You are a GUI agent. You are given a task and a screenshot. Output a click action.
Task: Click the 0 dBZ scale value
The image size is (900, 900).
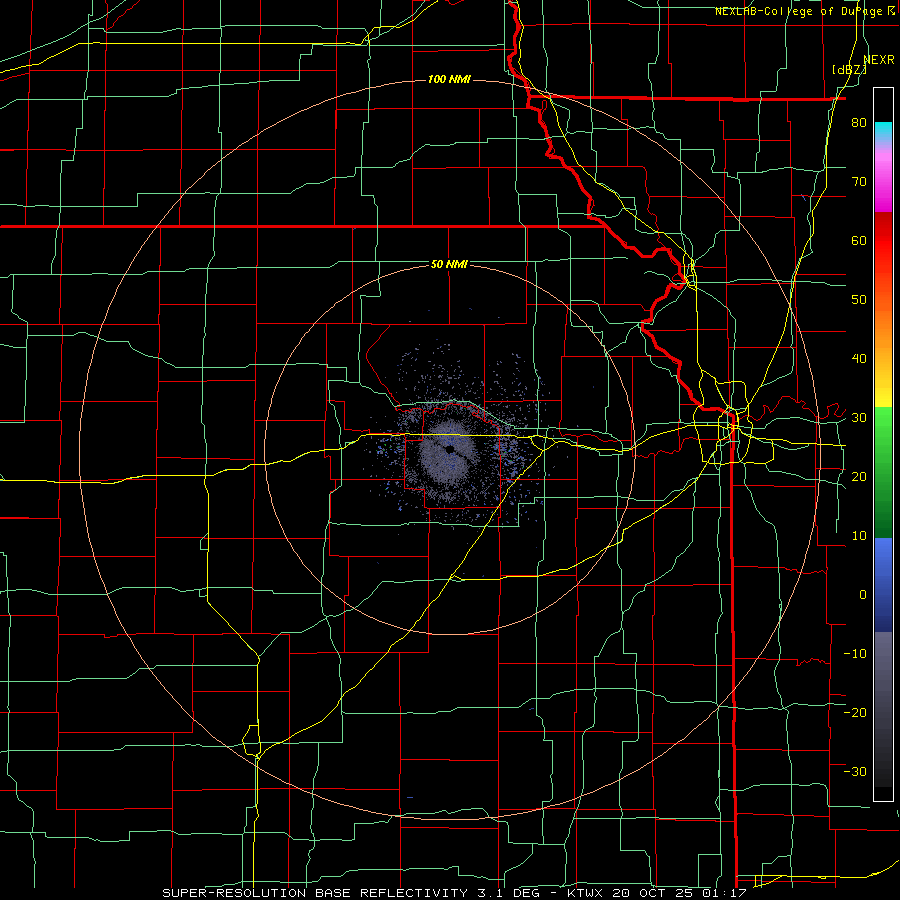click(x=863, y=595)
